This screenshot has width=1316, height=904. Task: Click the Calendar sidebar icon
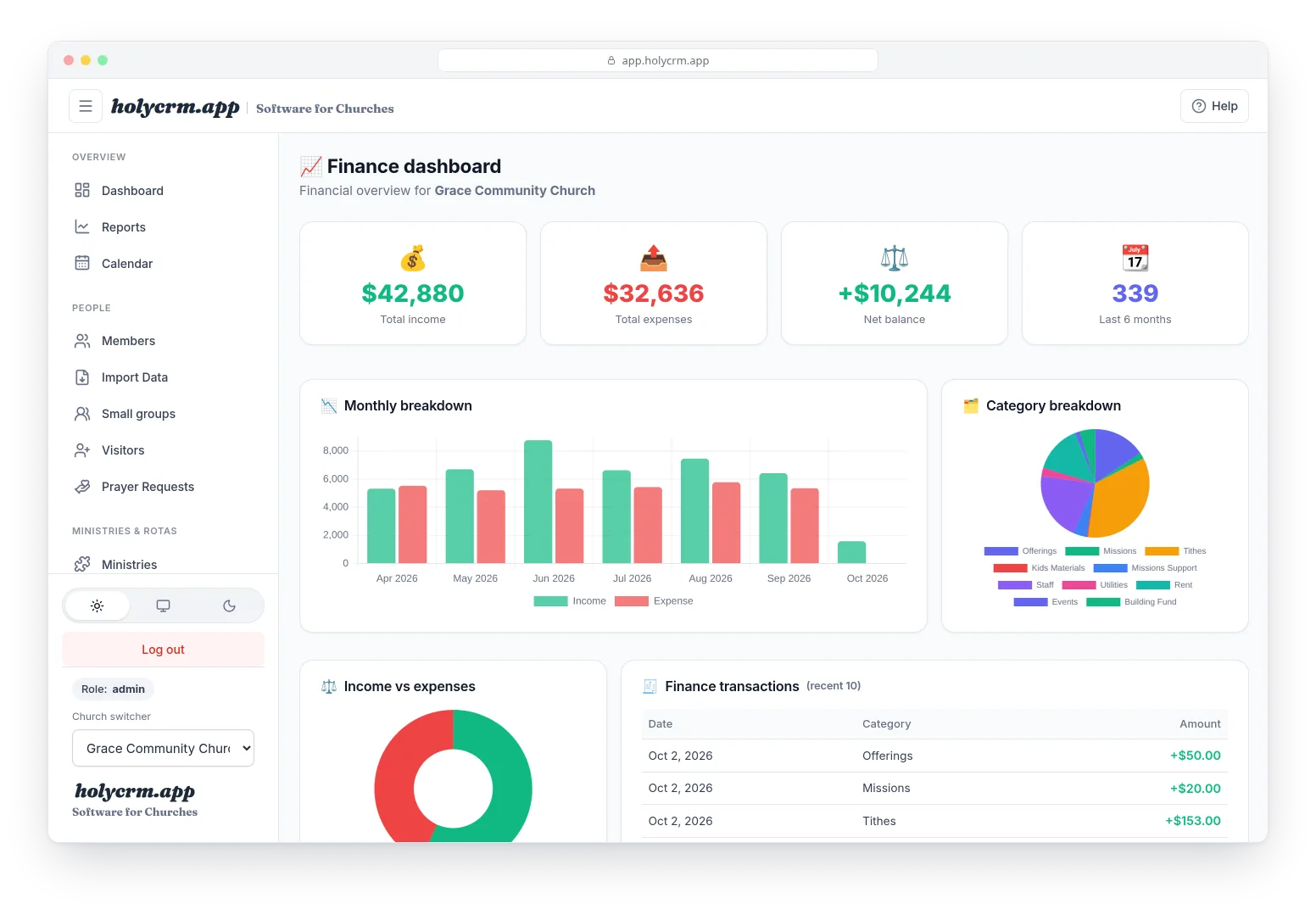[x=82, y=263]
